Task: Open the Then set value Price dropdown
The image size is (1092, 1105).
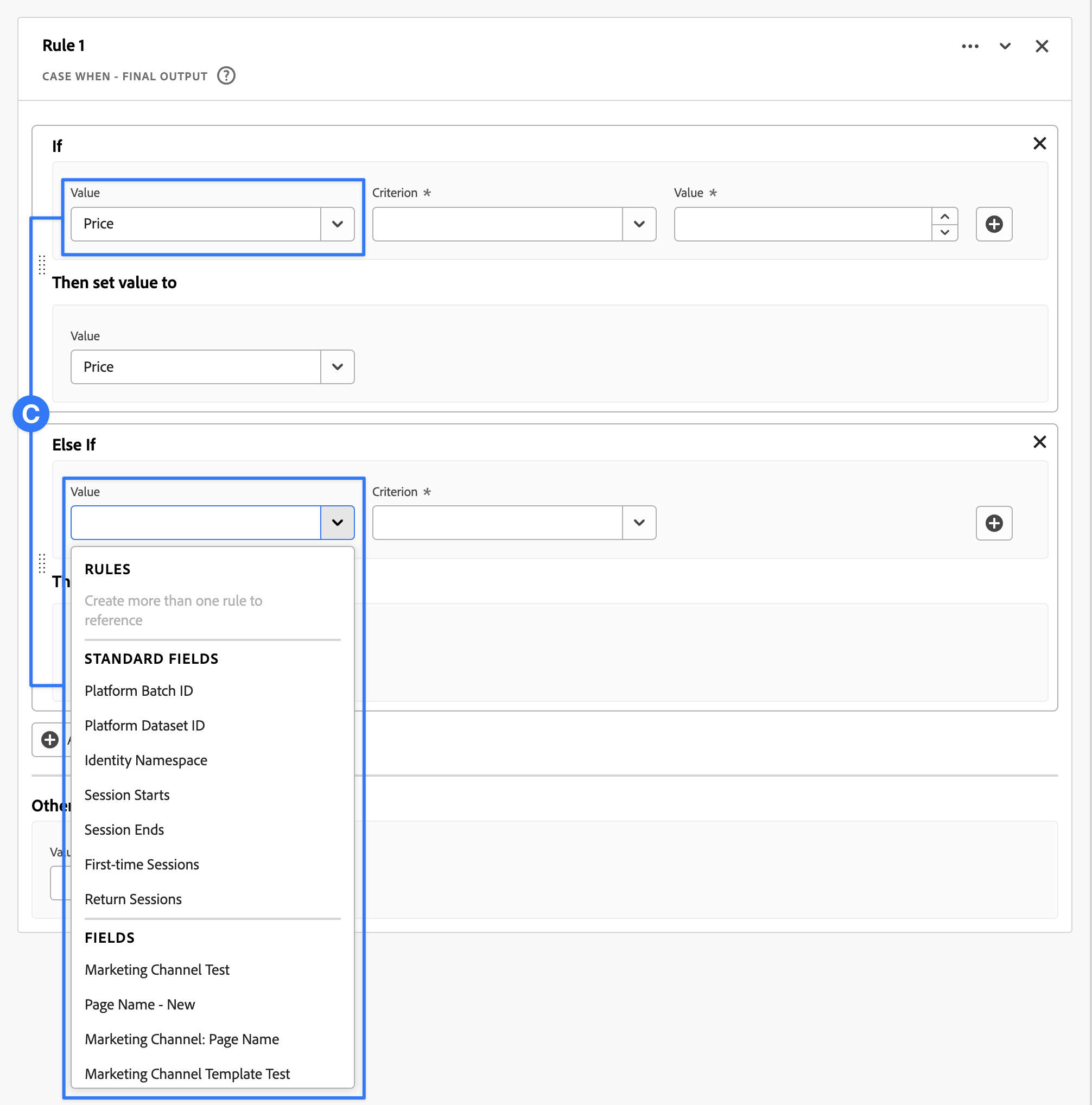Action: (x=337, y=367)
